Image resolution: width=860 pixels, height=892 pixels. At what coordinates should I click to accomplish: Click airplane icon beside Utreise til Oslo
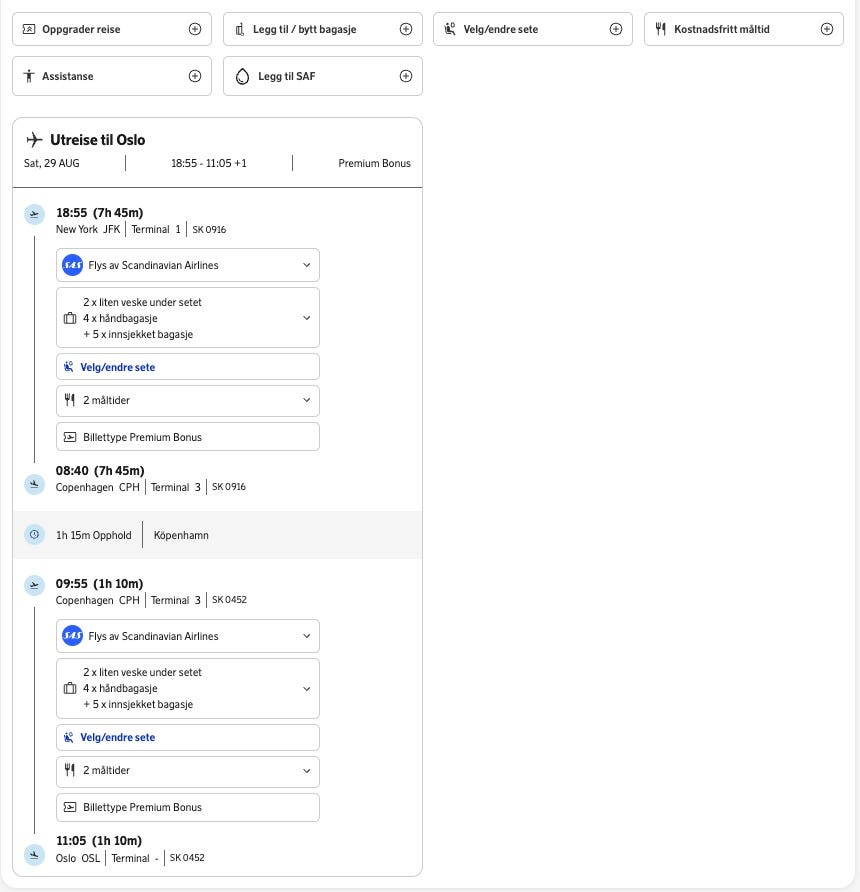click(34, 139)
